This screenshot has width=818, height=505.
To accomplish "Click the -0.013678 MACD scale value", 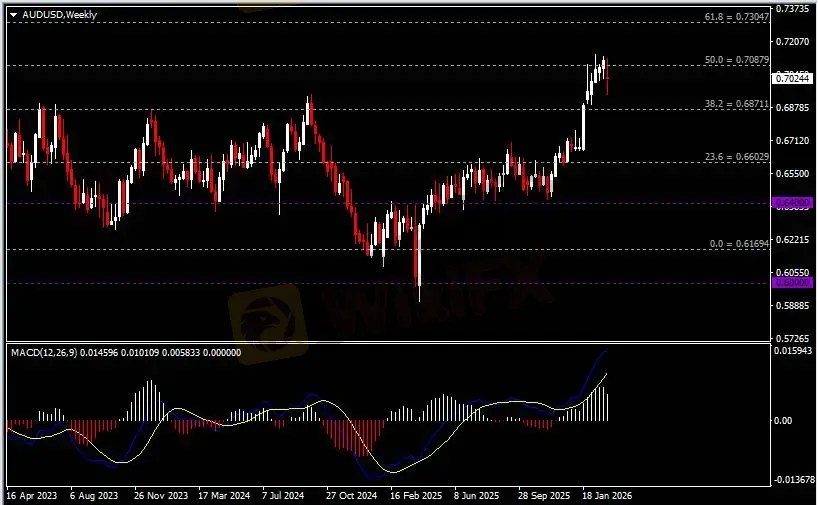I will coord(794,480).
